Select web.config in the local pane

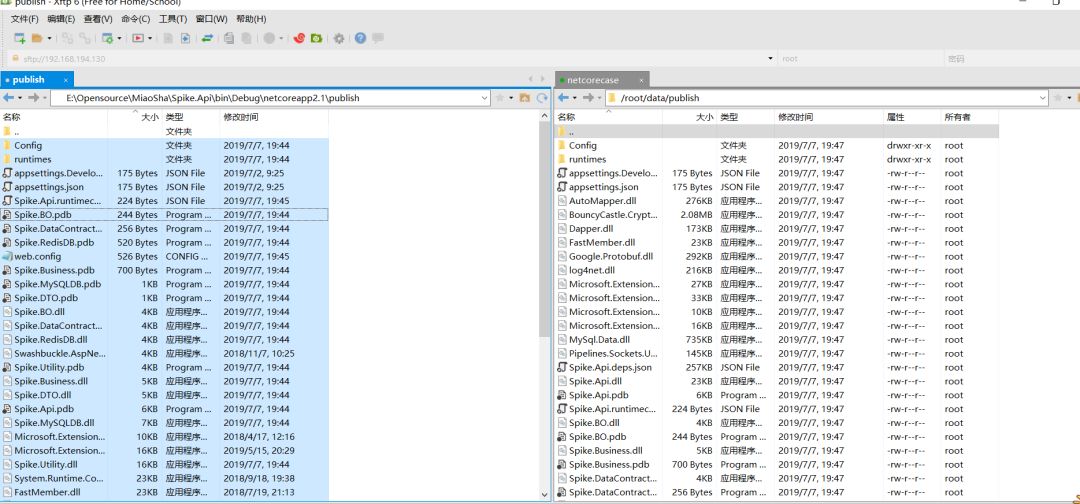(37, 256)
